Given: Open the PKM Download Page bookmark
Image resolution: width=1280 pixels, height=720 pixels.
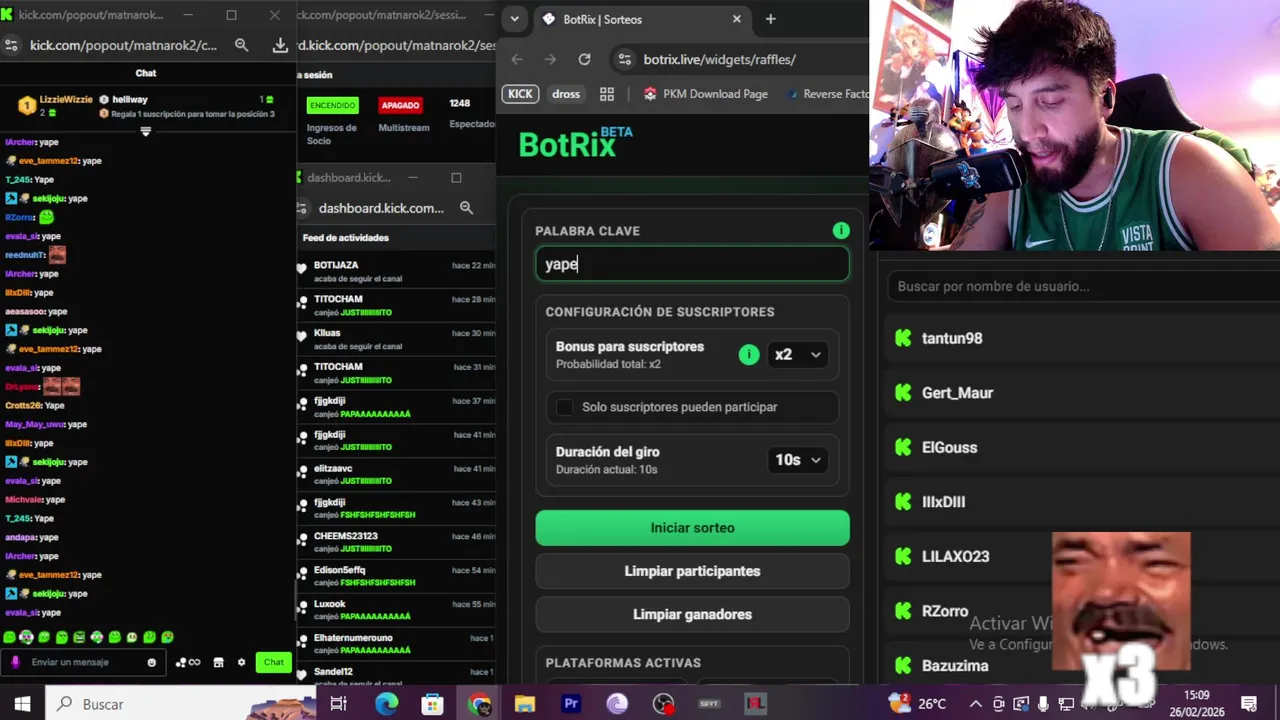Looking at the screenshot, I should pos(706,94).
